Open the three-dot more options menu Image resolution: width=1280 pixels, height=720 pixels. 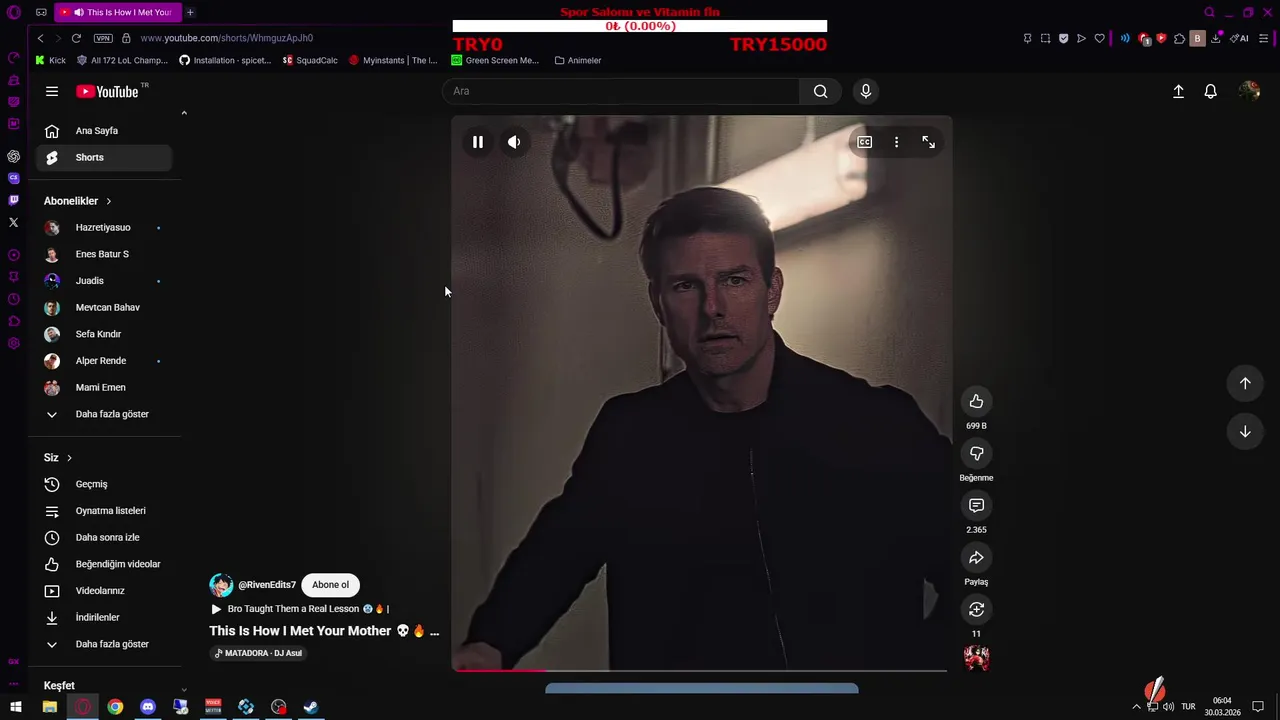pos(897,142)
